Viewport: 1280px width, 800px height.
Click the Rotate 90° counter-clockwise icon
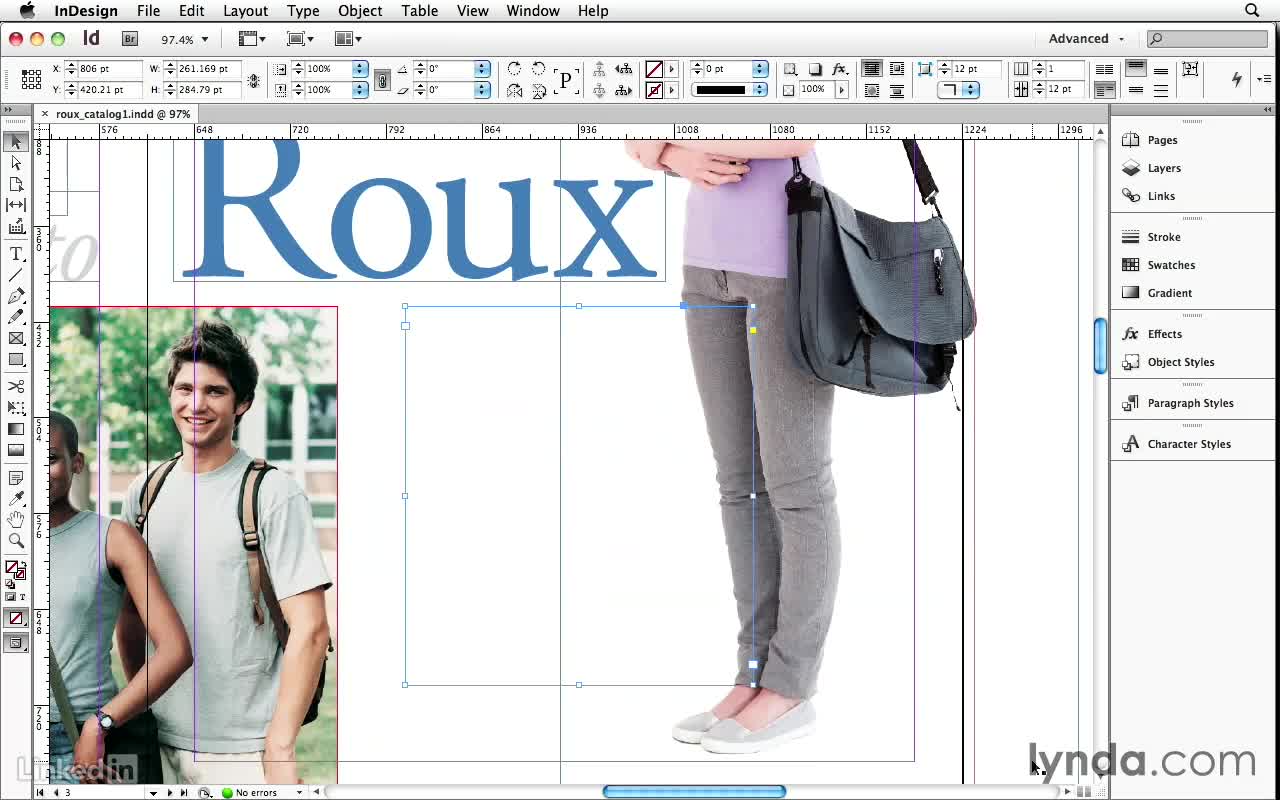539,69
